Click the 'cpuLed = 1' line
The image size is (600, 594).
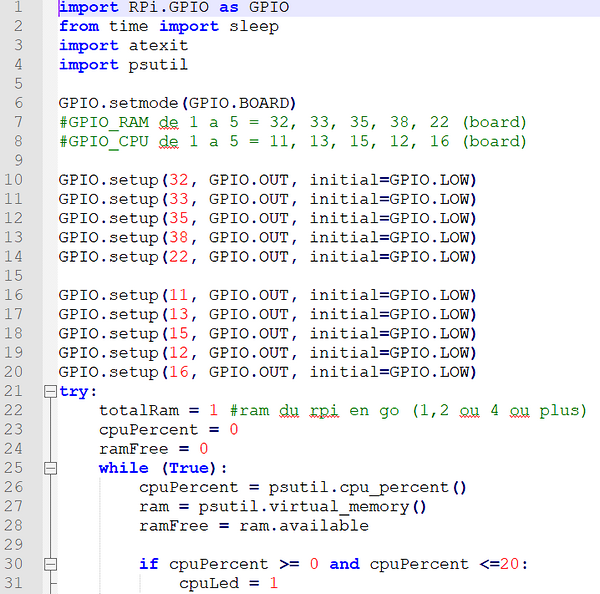[228, 583]
